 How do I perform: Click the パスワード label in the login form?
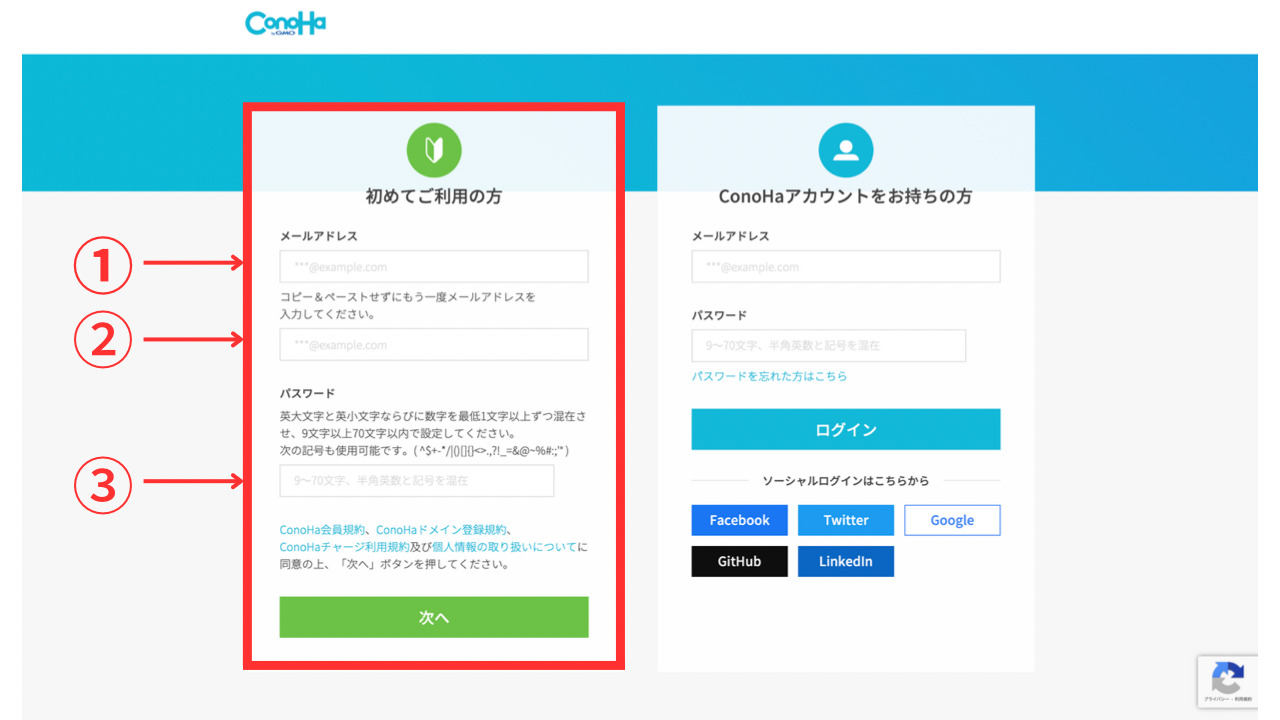pyautogui.click(x=719, y=315)
